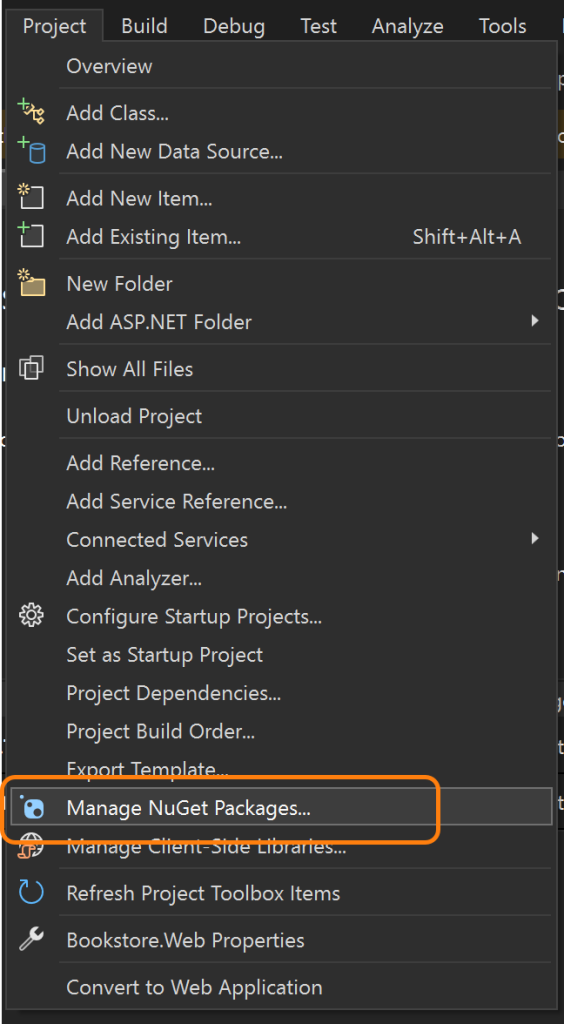Select Configure Startup Projects... entry

click(281, 616)
